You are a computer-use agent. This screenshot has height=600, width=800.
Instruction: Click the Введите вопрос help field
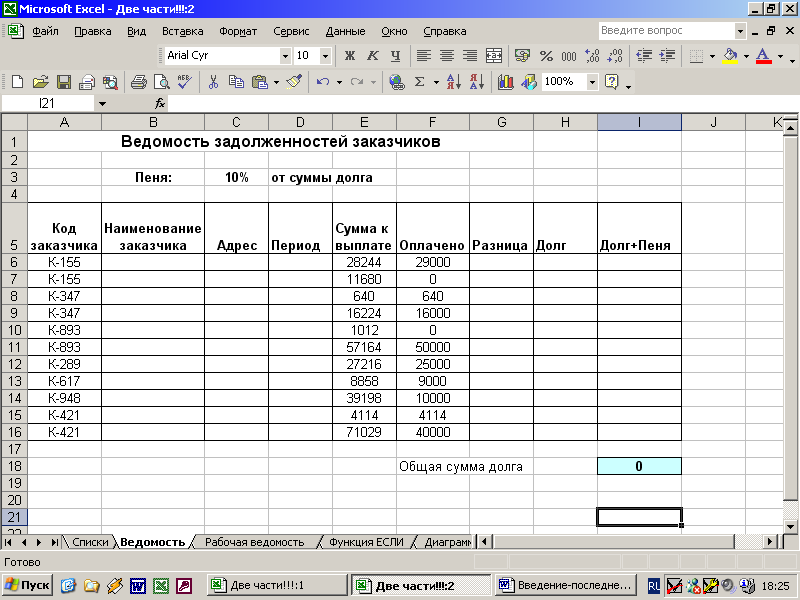click(666, 31)
